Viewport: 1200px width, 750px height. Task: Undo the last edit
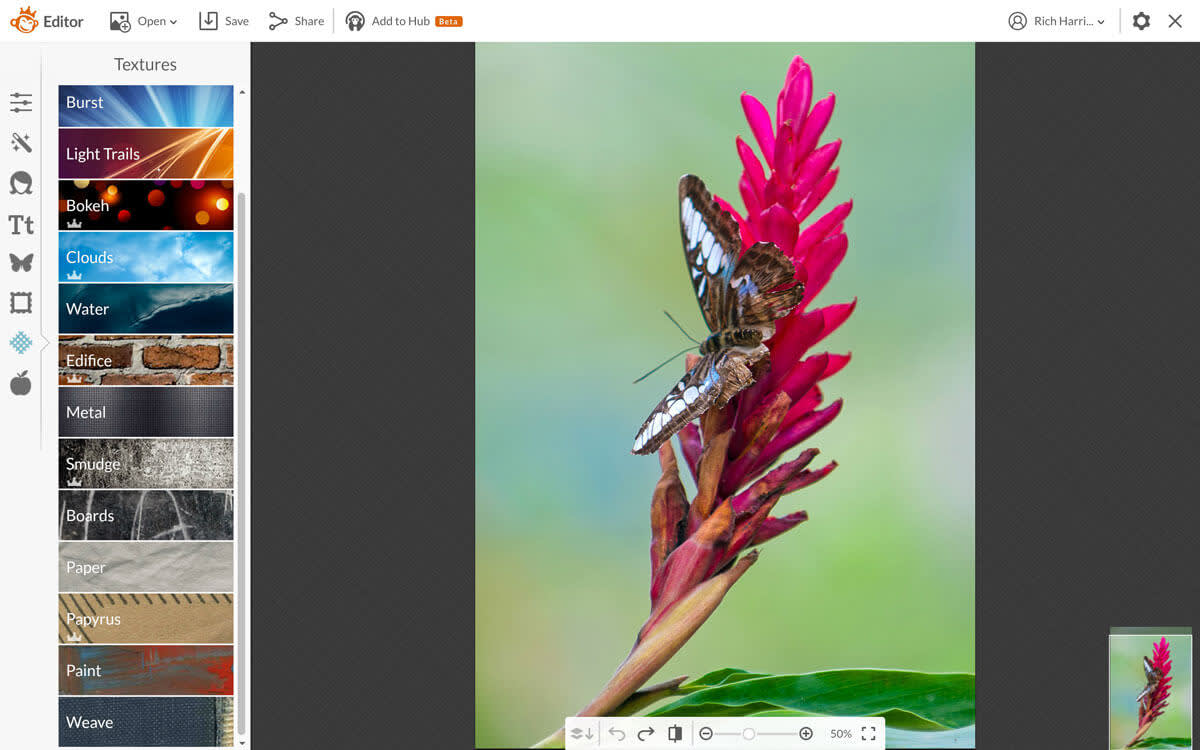pos(617,734)
